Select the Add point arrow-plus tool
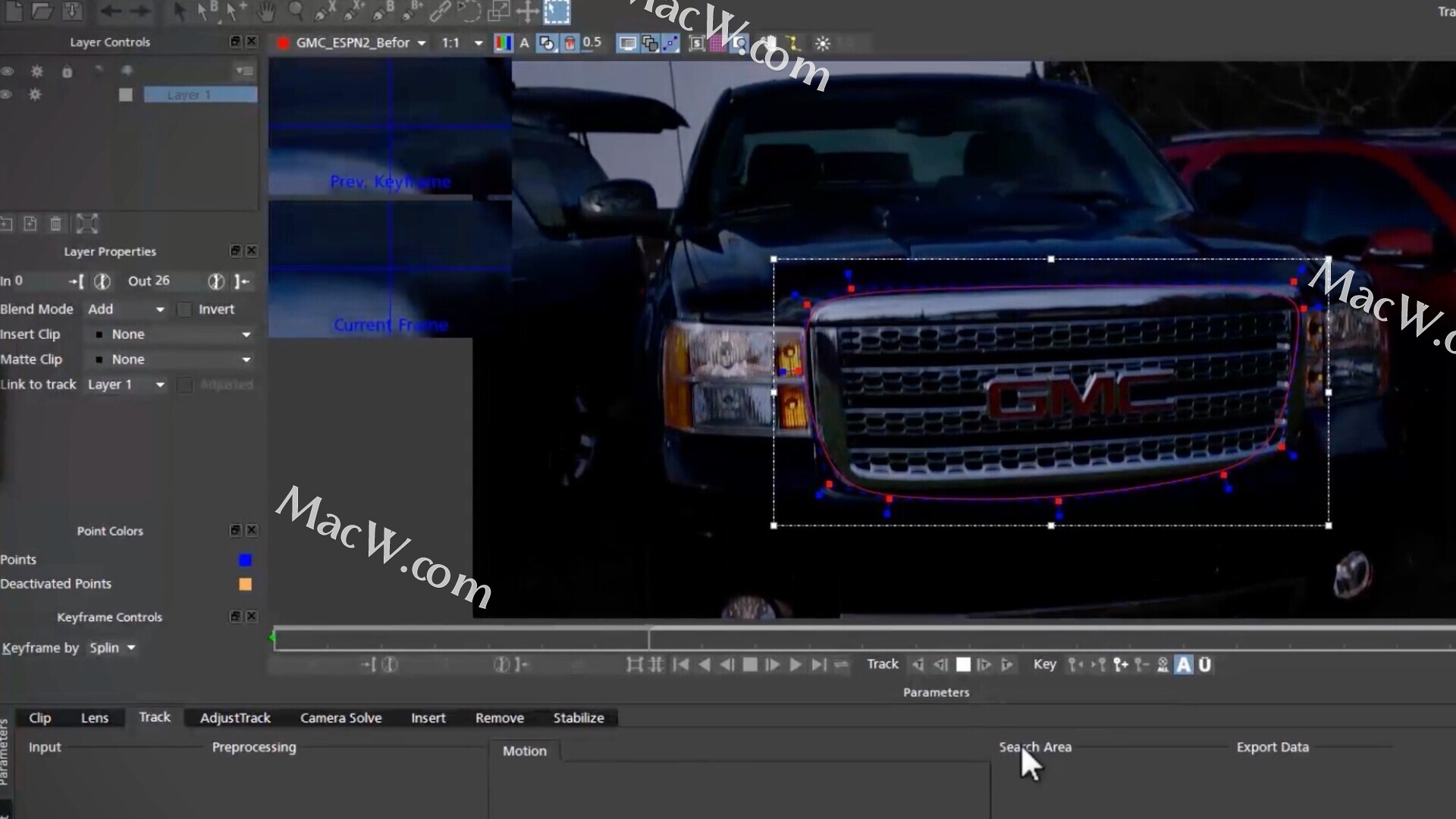The height and width of the screenshot is (819, 1456). [x=236, y=11]
